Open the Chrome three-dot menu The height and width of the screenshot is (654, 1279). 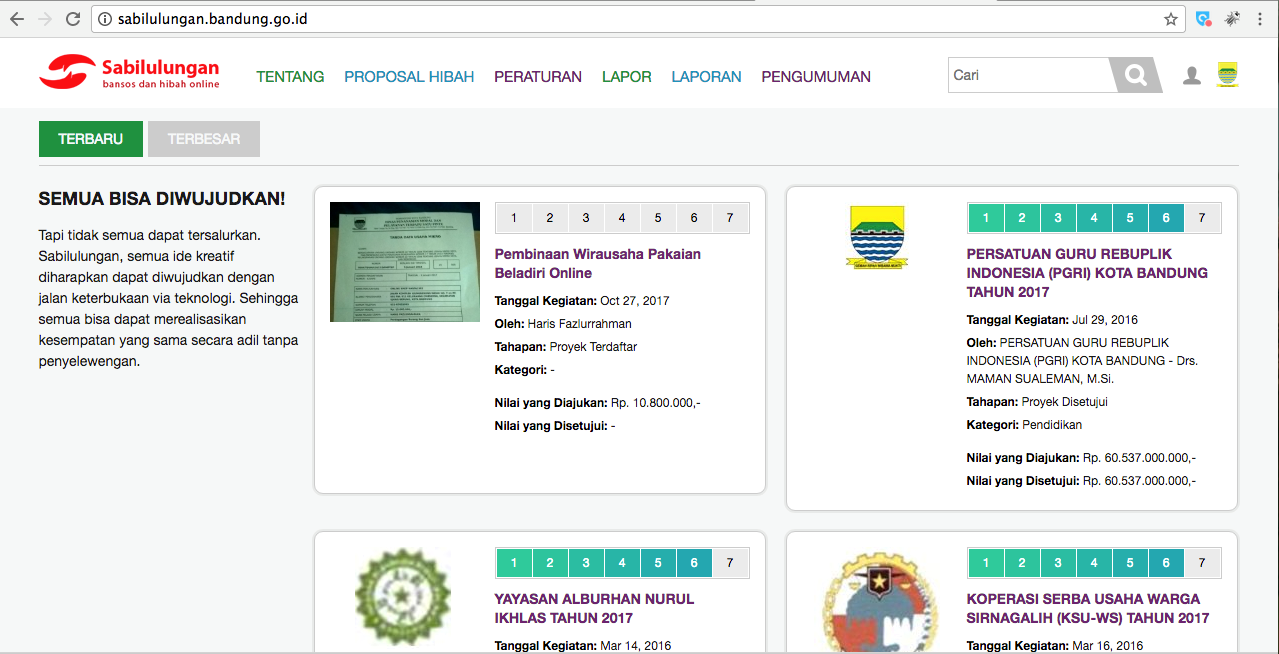[1262, 19]
